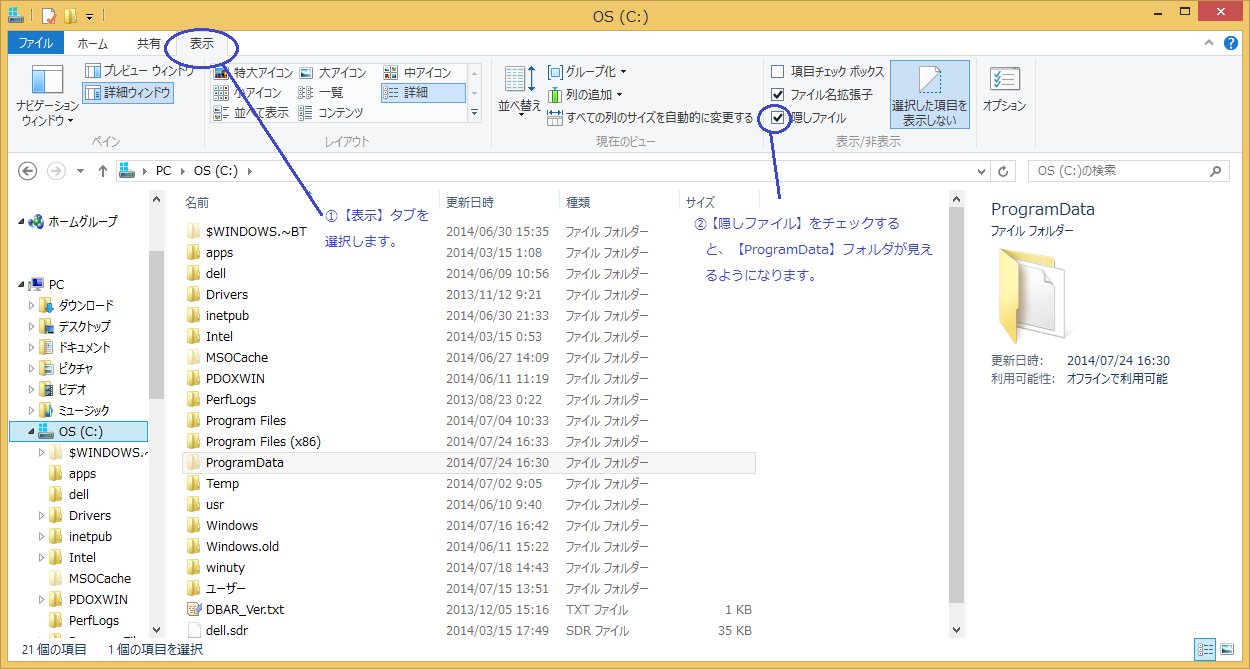Open the ホーム ribbon tab

[x=92, y=44]
